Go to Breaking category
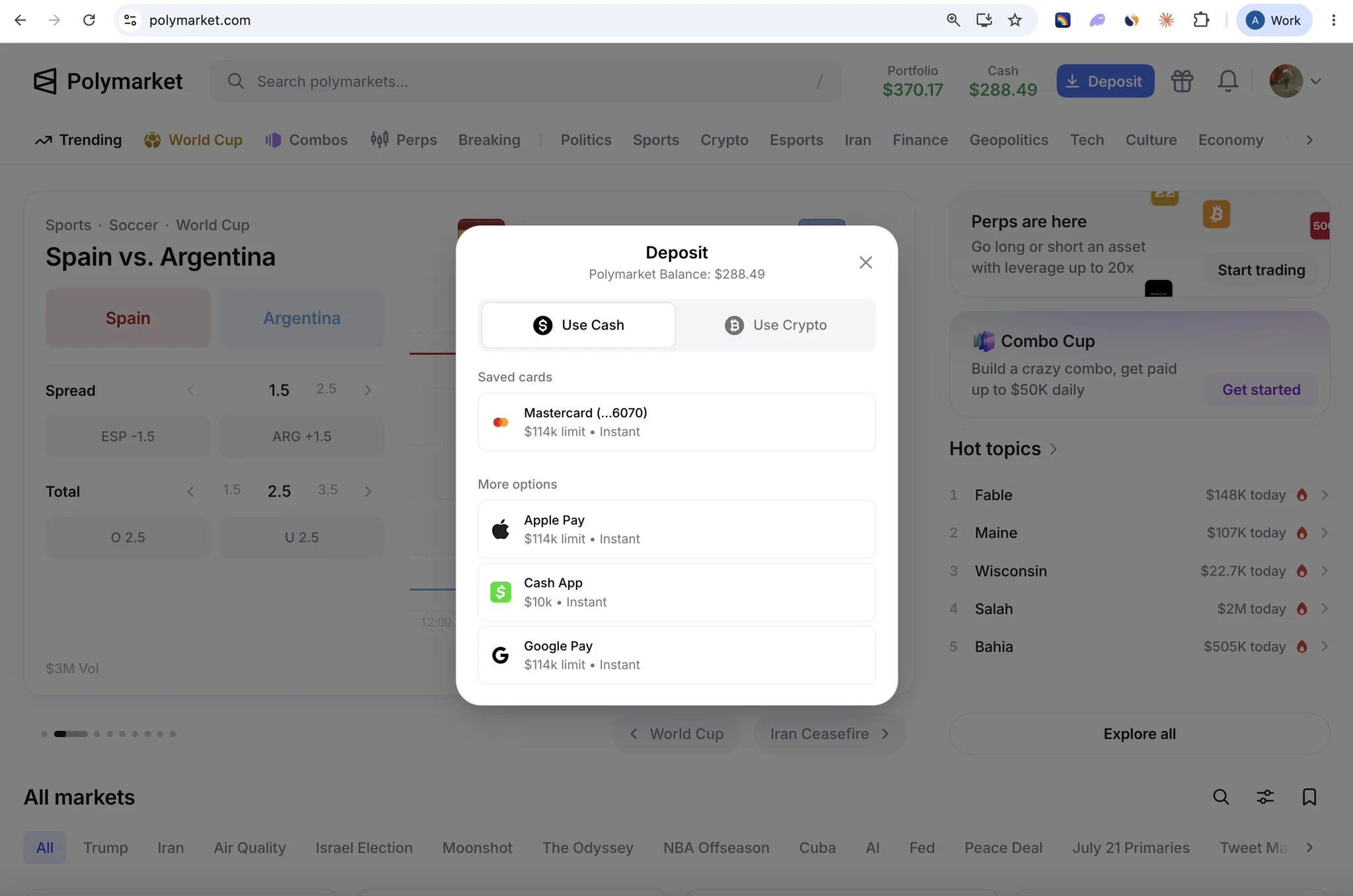1353x896 pixels. click(490, 140)
